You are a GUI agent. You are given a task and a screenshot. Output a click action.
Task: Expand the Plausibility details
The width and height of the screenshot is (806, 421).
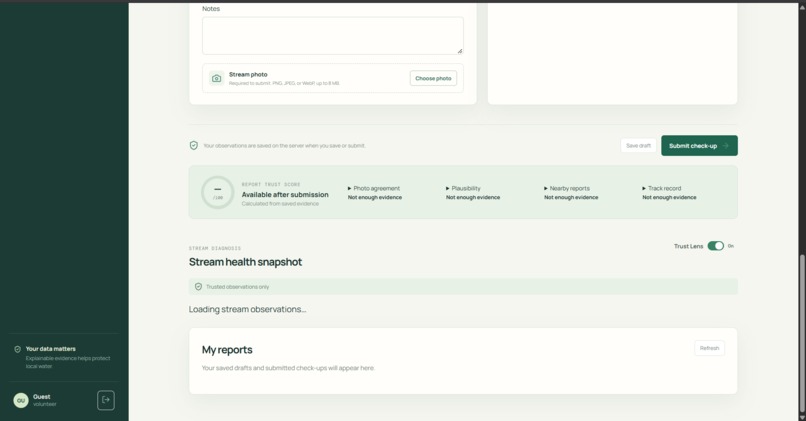(x=463, y=189)
